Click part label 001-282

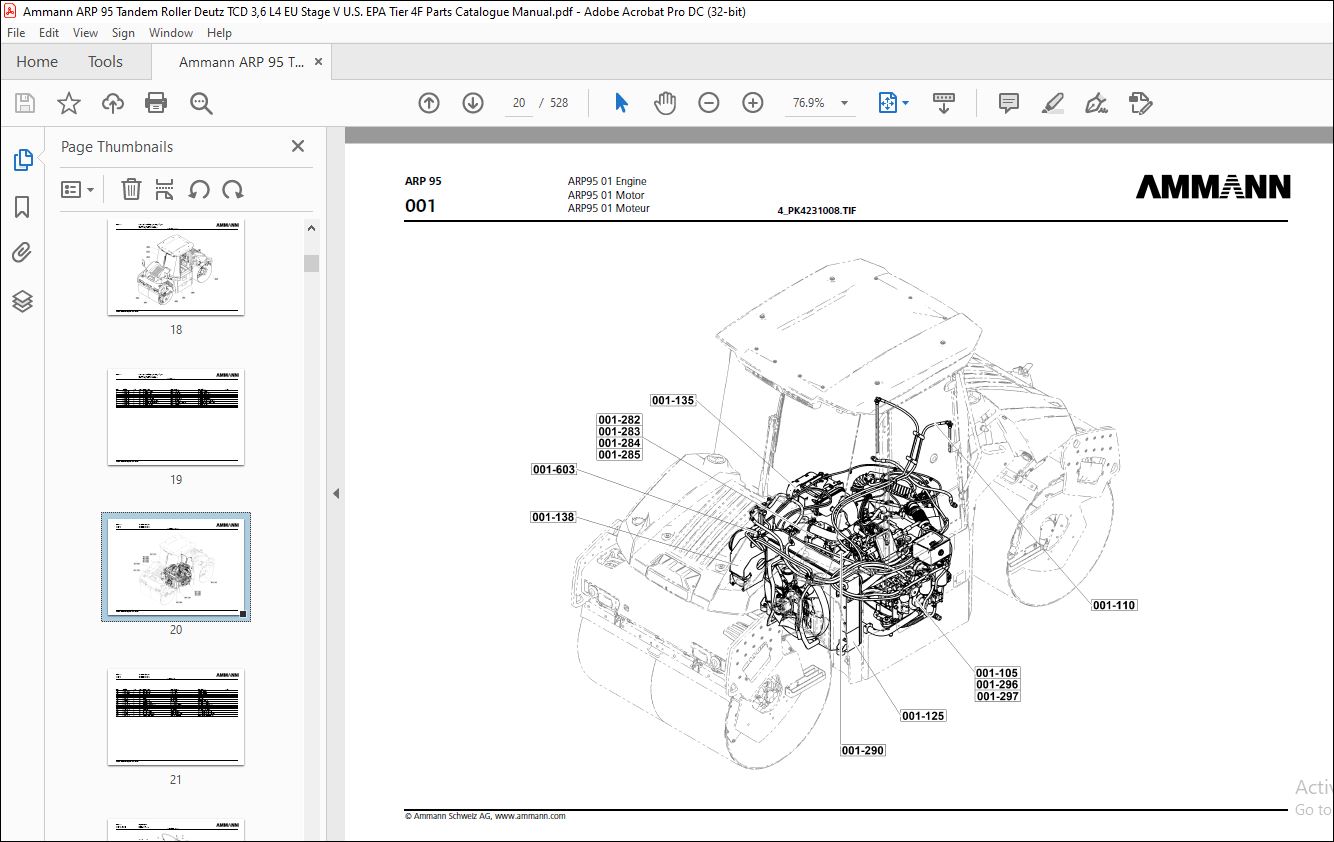(620, 420)
